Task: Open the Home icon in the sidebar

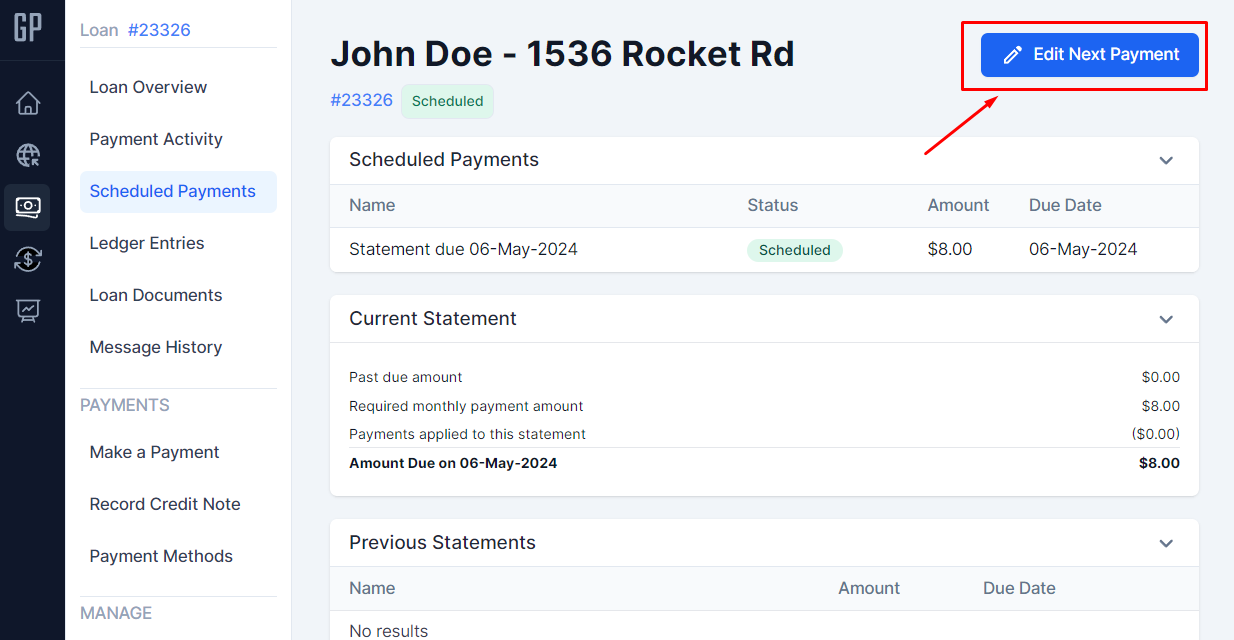Action: 28,103
